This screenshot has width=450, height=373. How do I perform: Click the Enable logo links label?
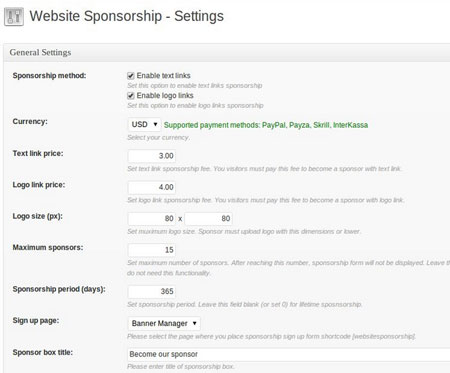click(165, 96)
